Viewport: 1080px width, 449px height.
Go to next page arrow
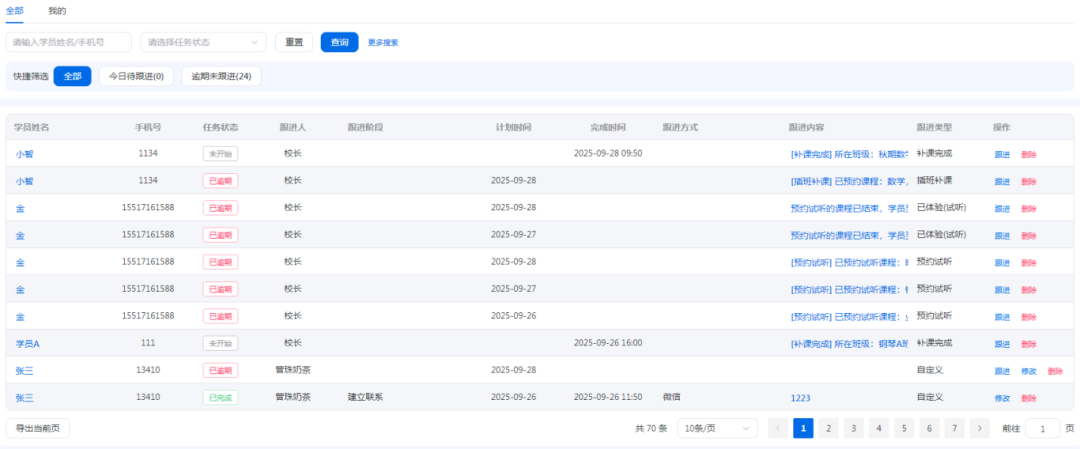(x=981, y=428)
